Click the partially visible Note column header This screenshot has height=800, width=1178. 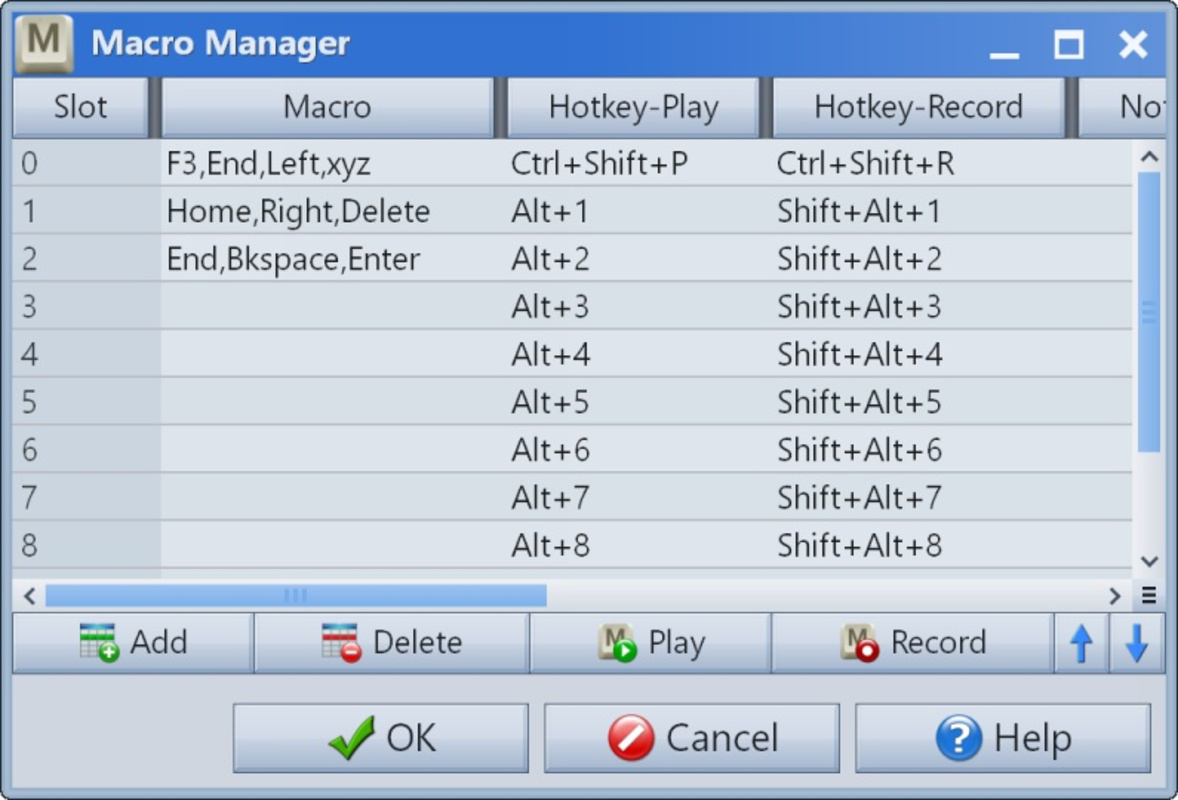(x=1122, y=107)
